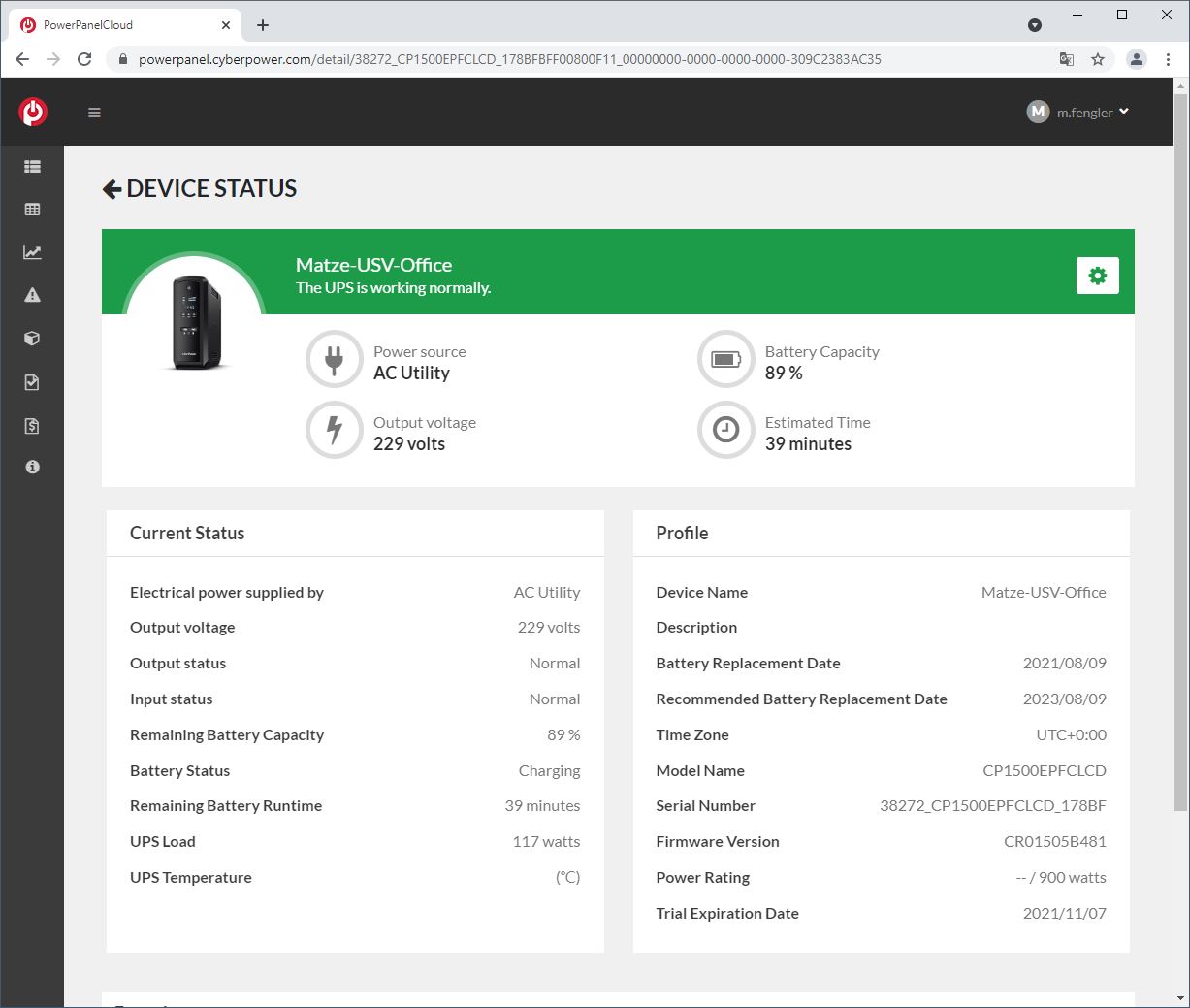Click the DEVICE STATUS page heading

point(211,189)
